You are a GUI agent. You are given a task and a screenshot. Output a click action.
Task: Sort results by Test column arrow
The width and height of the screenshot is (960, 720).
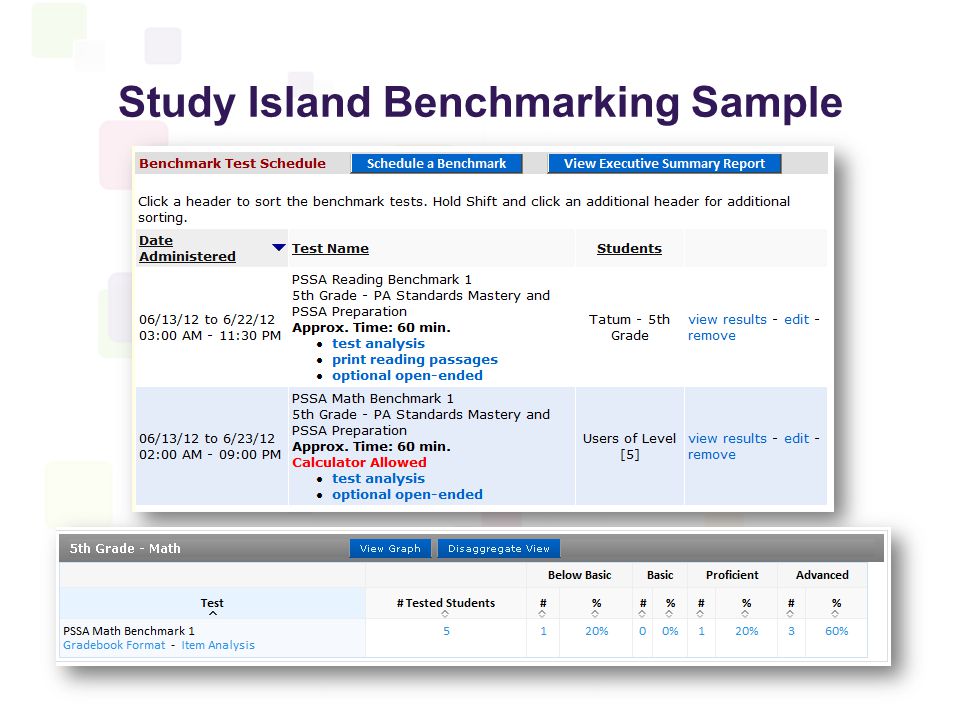(212, 613)
